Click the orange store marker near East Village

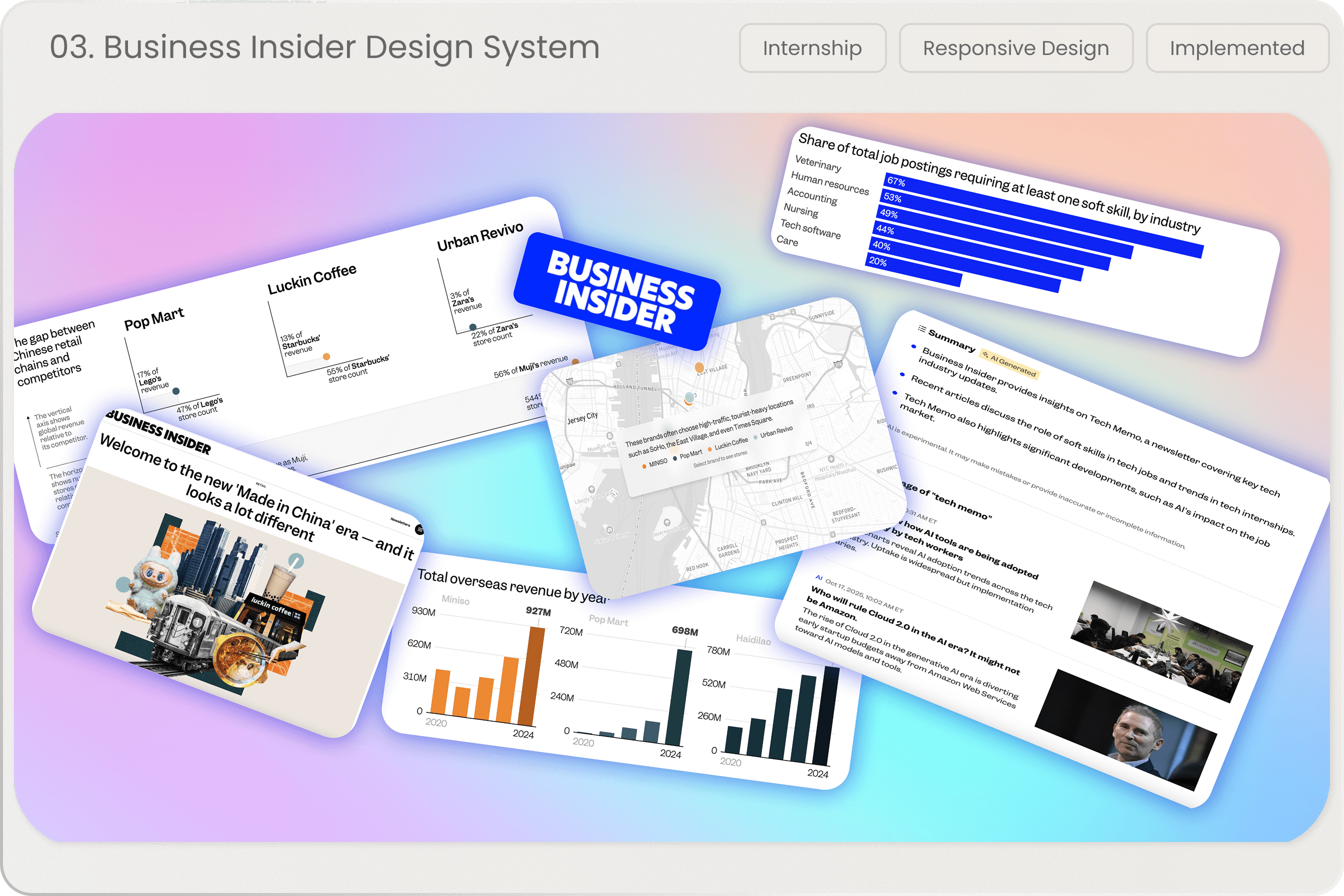(699, 367)
